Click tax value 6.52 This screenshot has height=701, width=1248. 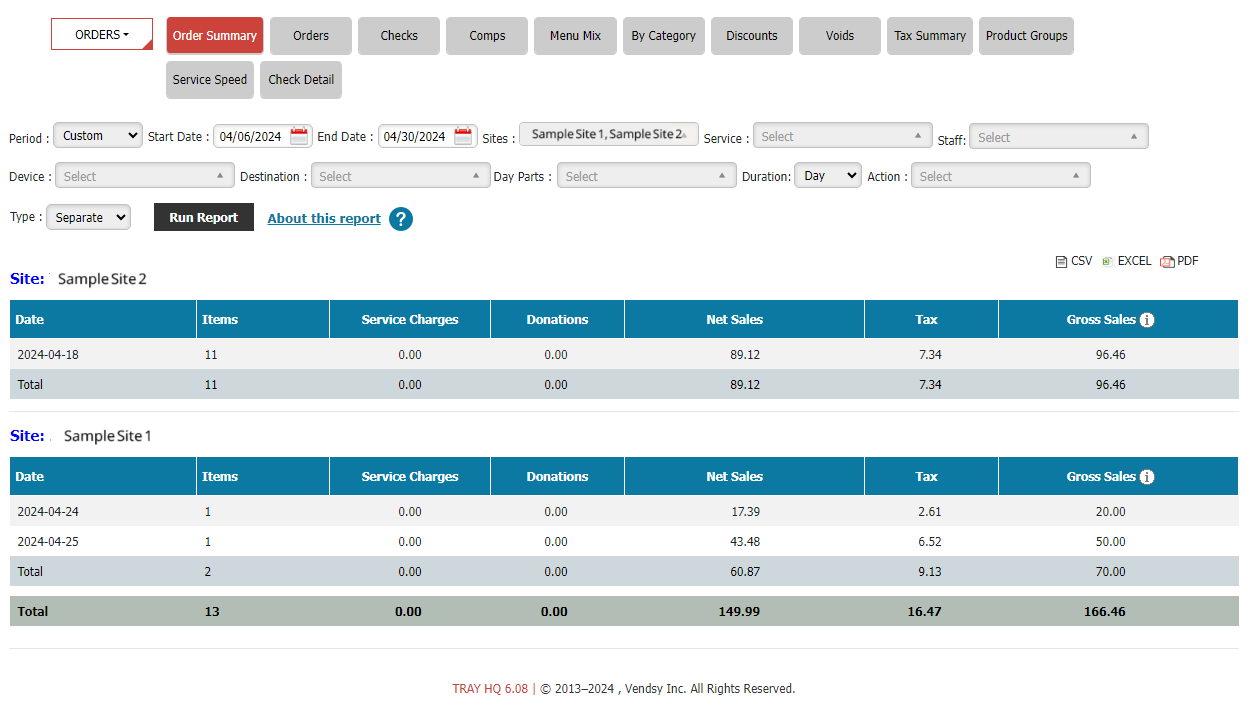[930, 542]
